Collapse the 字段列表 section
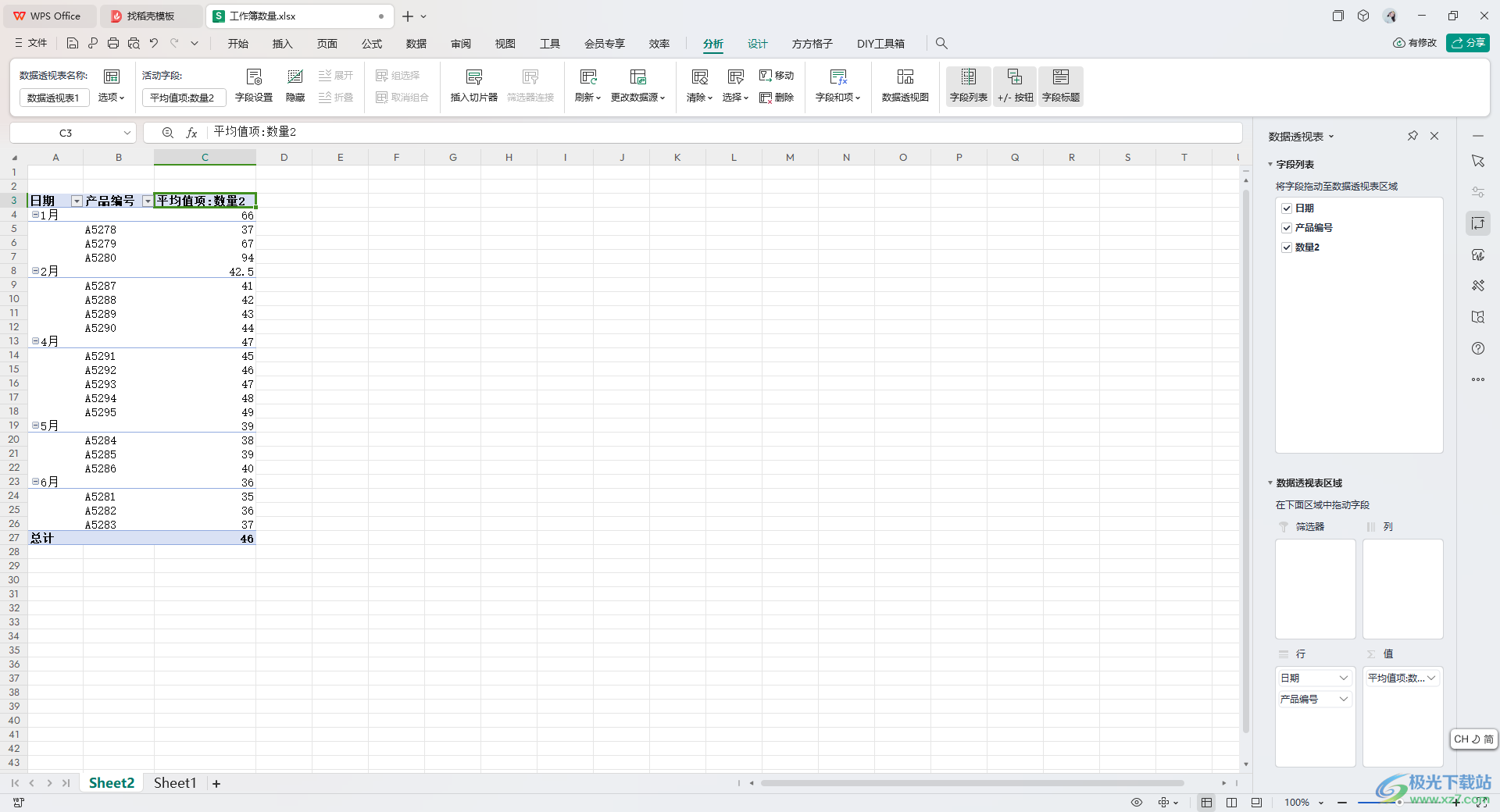 pyautogui.click(x=1270, y=165)
